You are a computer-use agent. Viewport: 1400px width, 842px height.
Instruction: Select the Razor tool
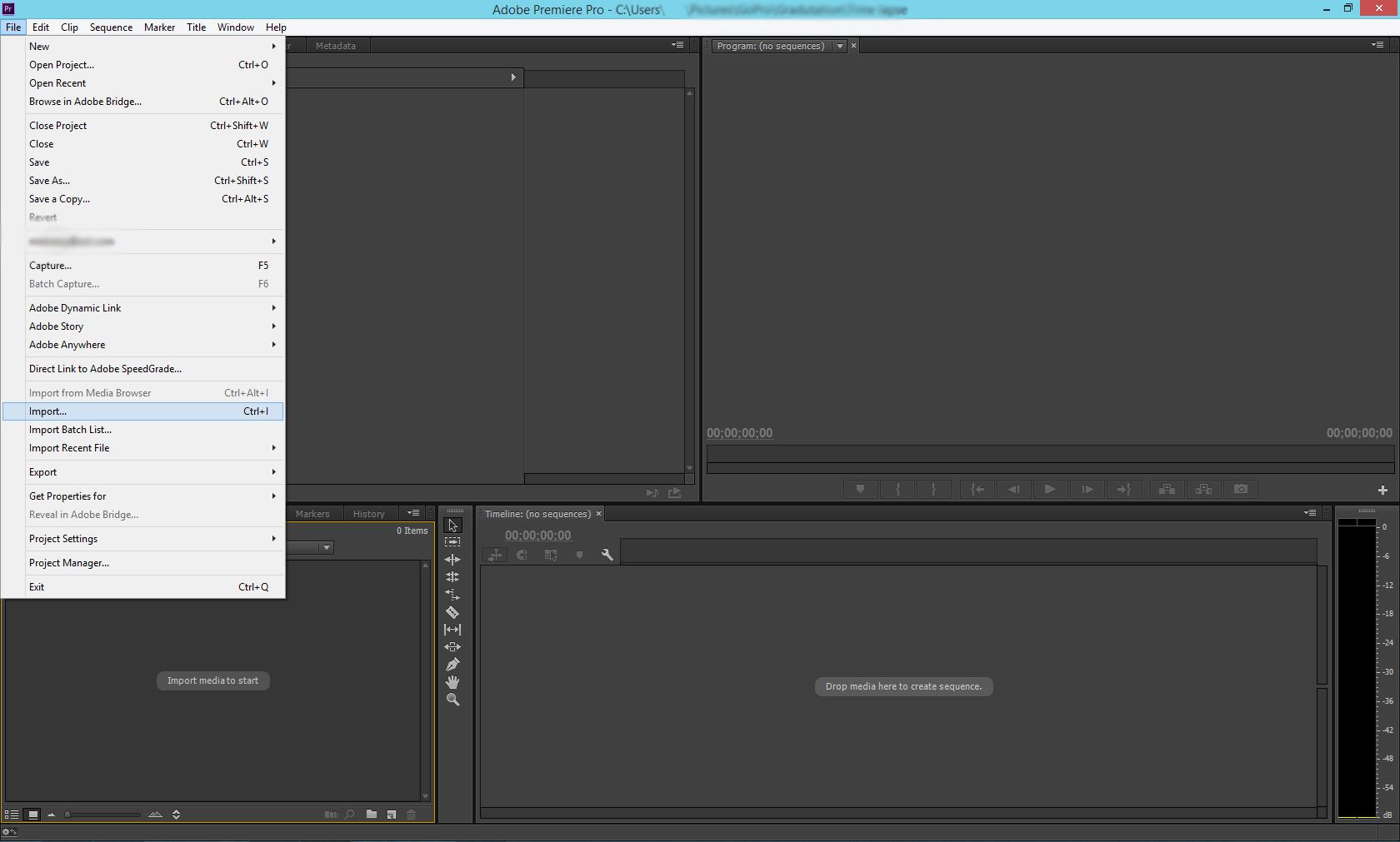452,612
